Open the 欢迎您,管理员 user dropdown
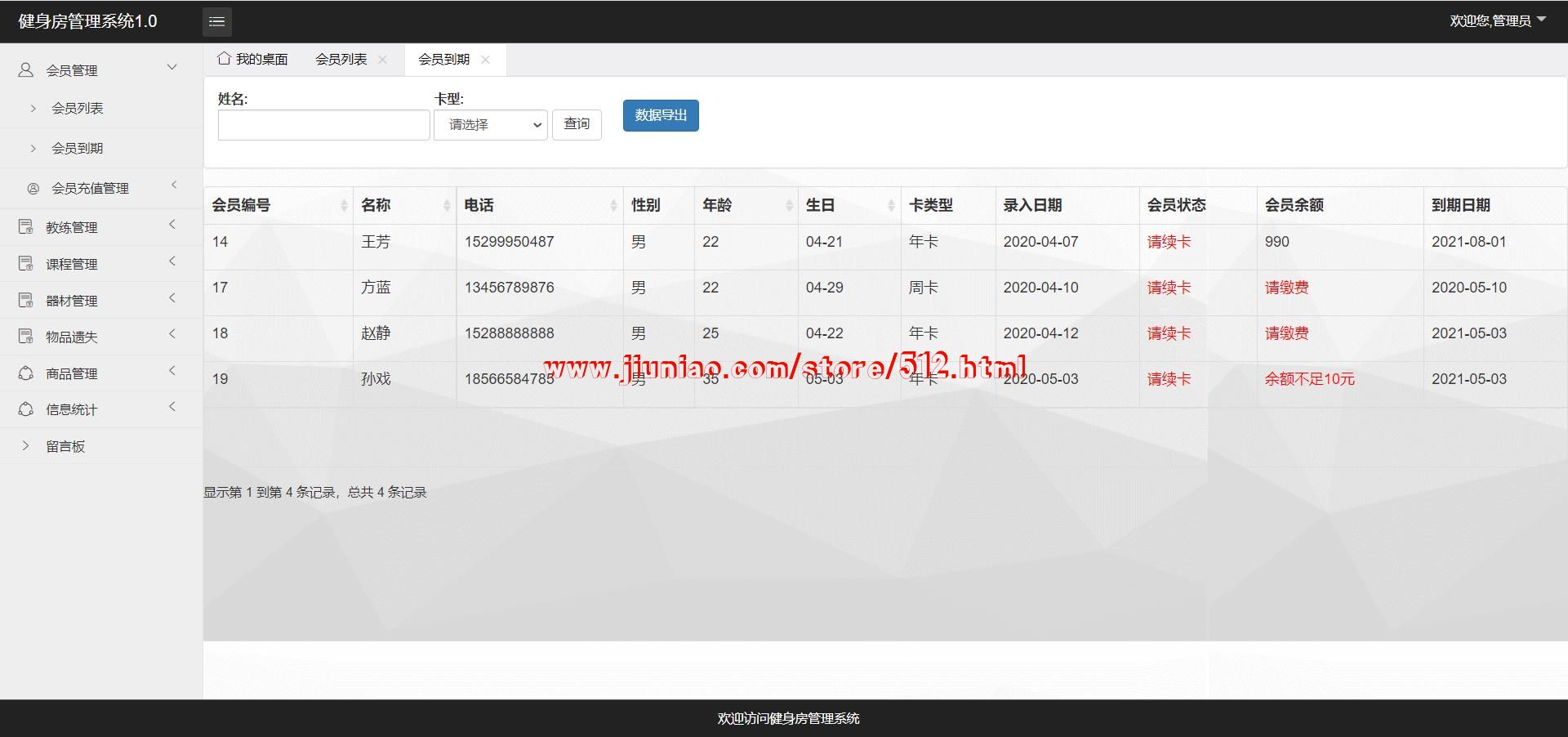 click(x=1497, y=21)
